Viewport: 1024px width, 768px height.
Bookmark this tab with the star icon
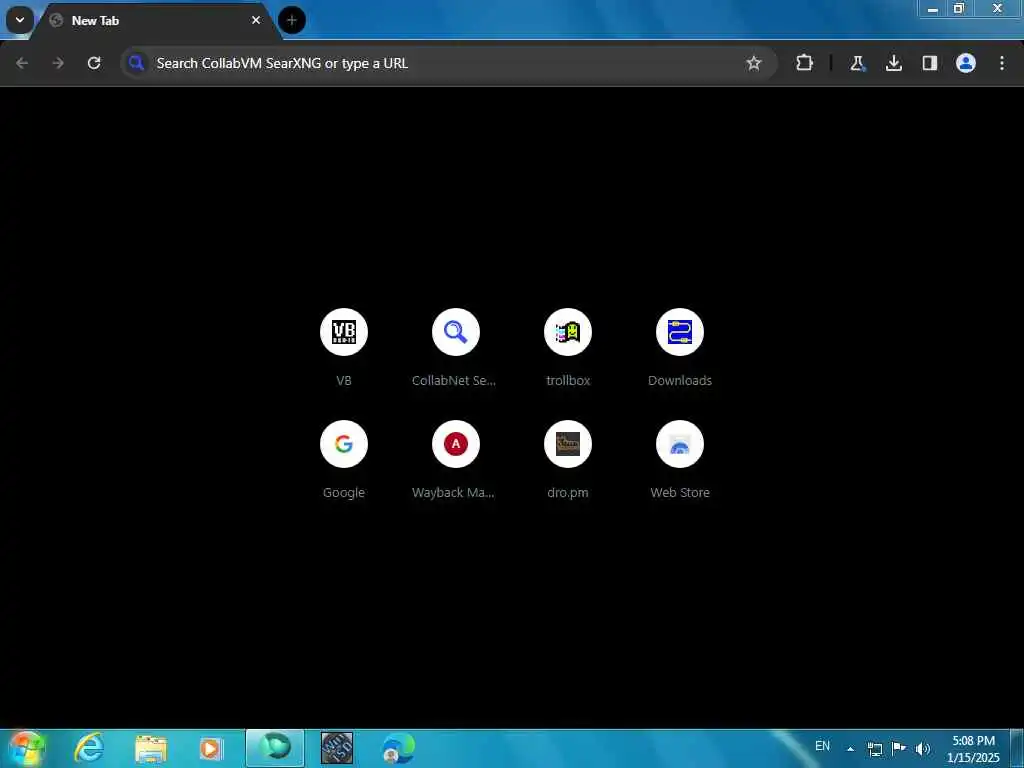754,63
